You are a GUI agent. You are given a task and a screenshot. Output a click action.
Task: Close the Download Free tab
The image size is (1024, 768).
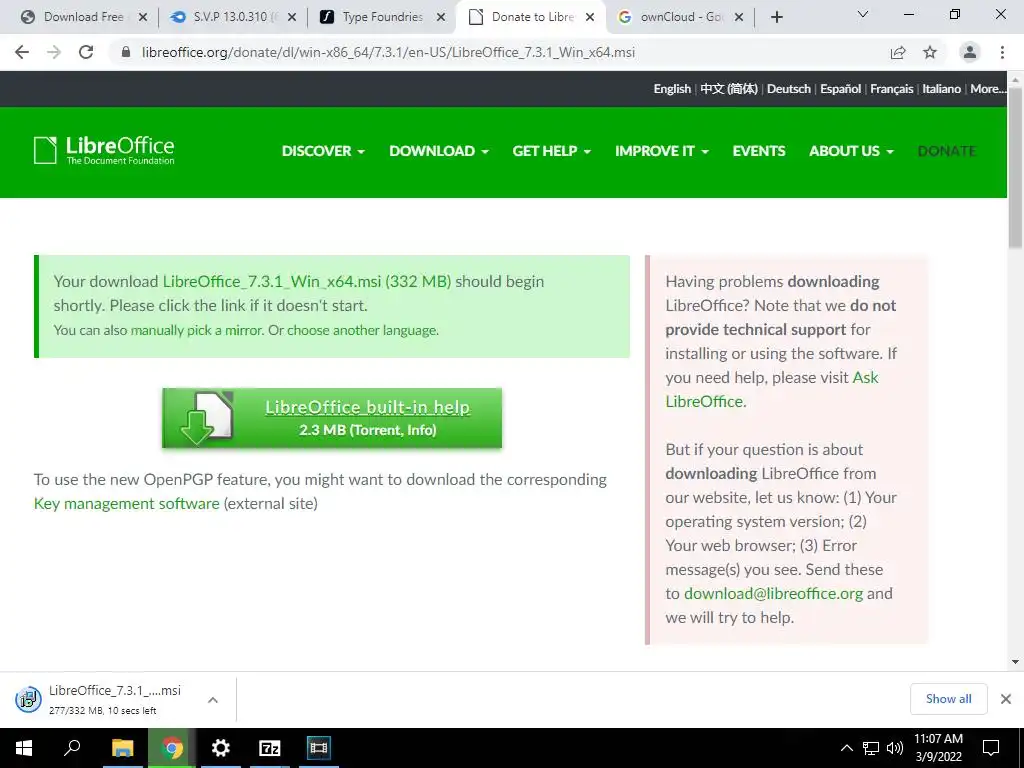pyautogui.click(x=143, y=17)
